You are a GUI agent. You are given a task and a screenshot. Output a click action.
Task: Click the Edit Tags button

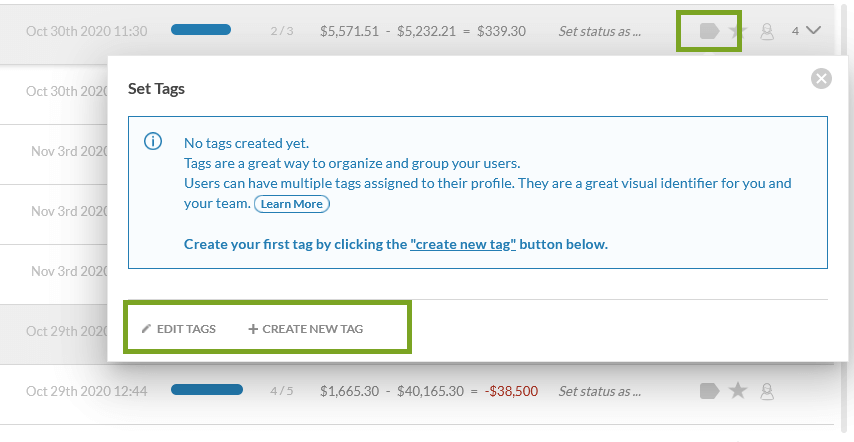(x=179, y=329)
